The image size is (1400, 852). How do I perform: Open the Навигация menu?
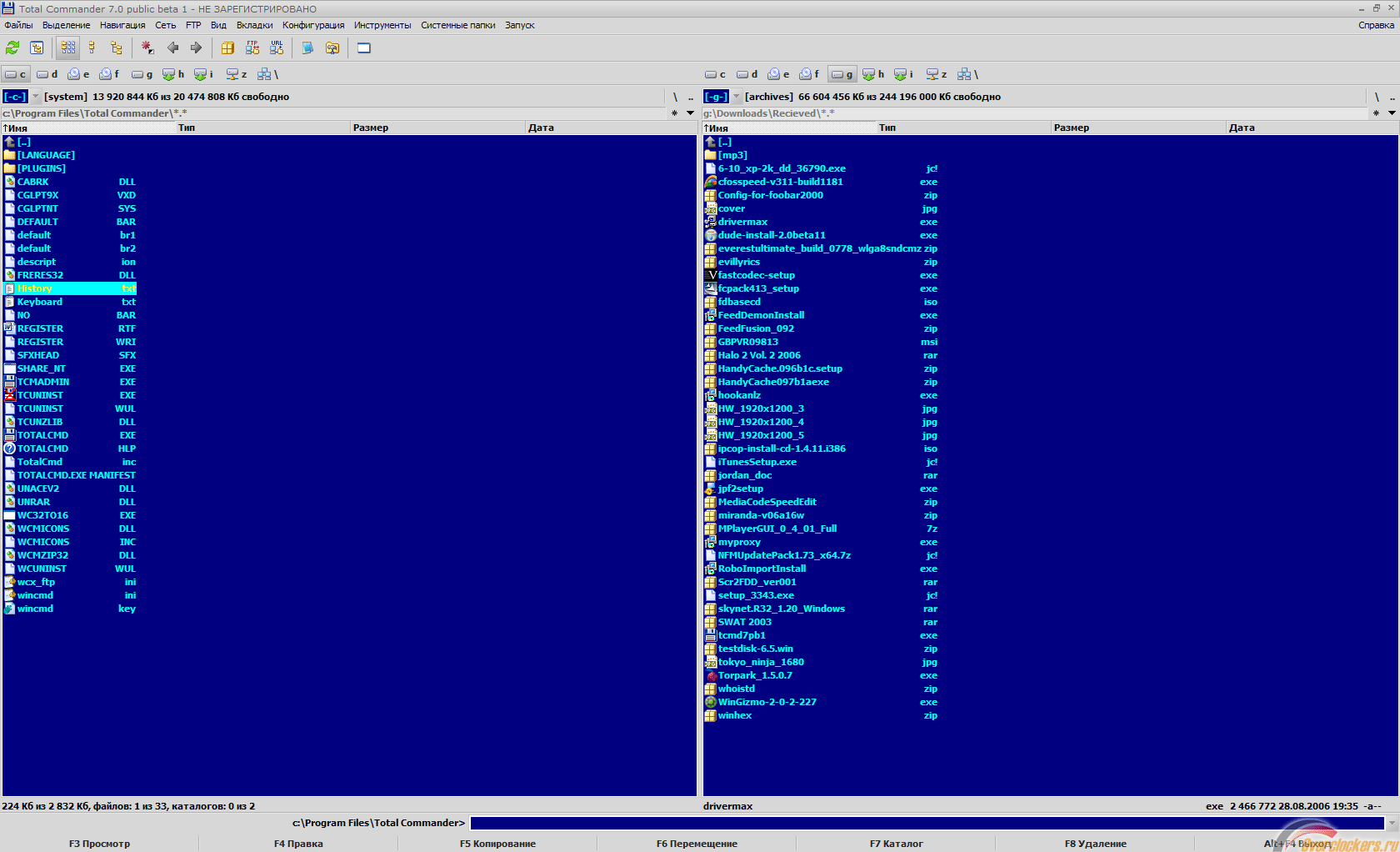point(122,25)
